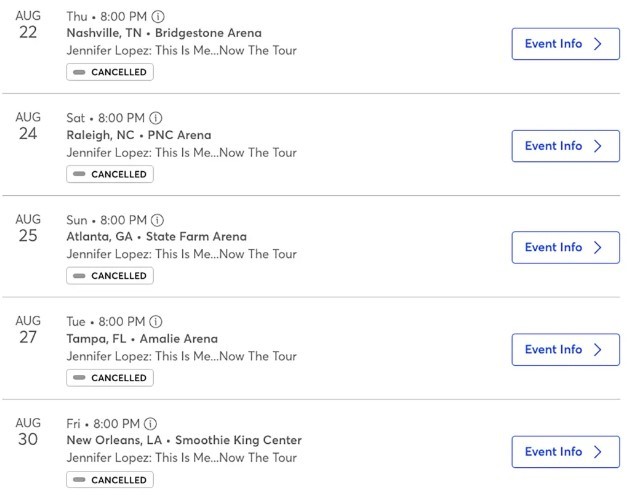Select the Raleigh, NC PNC Arena title
Image resolution: width=627 pixels, height=496 pixels.
pos(139,135)
